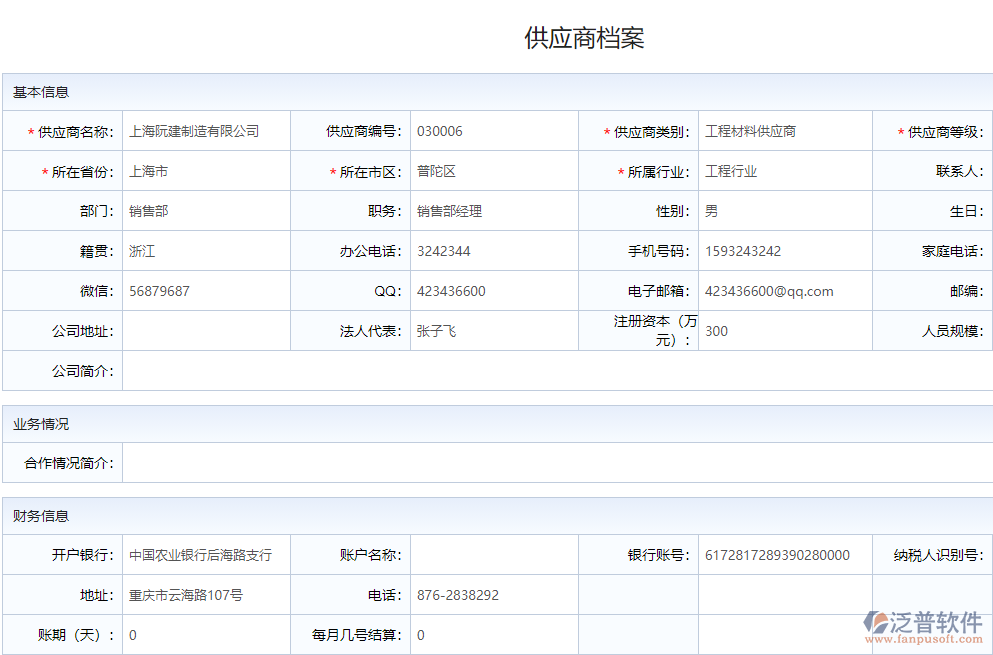Click the empty 公司简介 text area
The width and height of the screenshot is (993, 655).
(556, 371)
